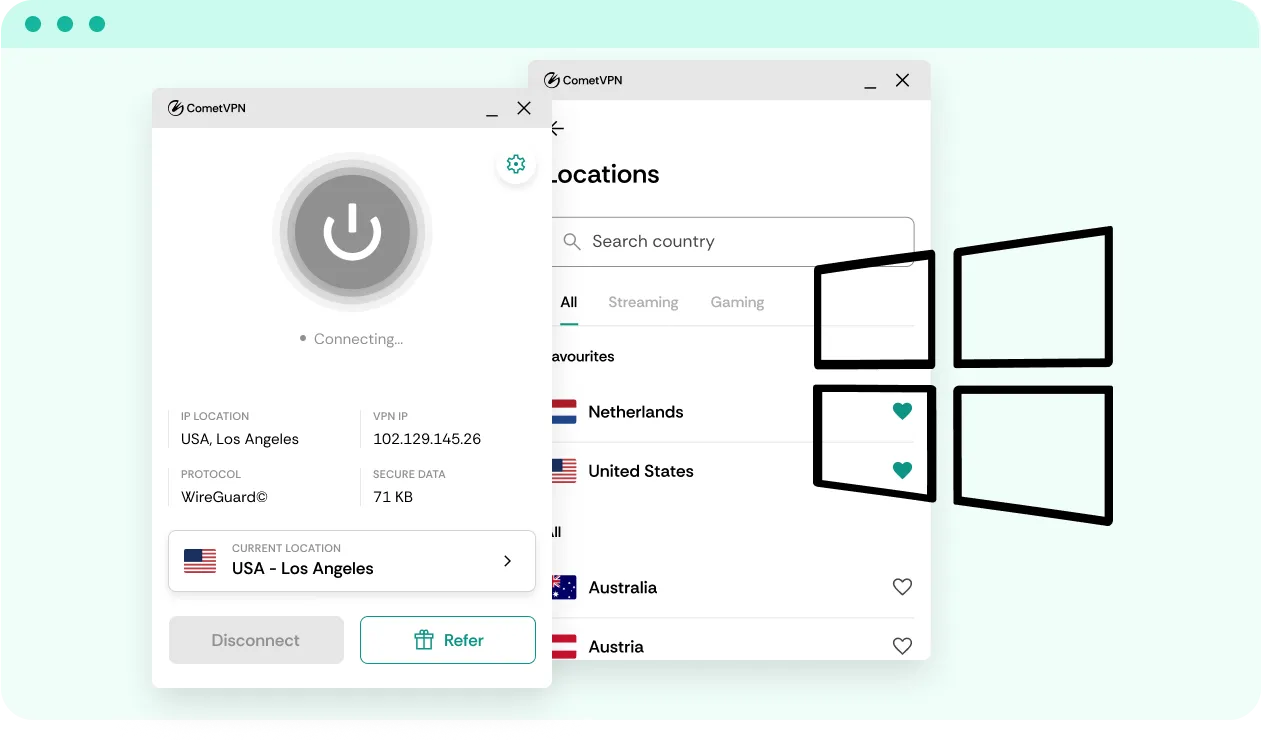1261x740 pixels.
Task: Open settings via the gear icon
Action: click(516, 164)
